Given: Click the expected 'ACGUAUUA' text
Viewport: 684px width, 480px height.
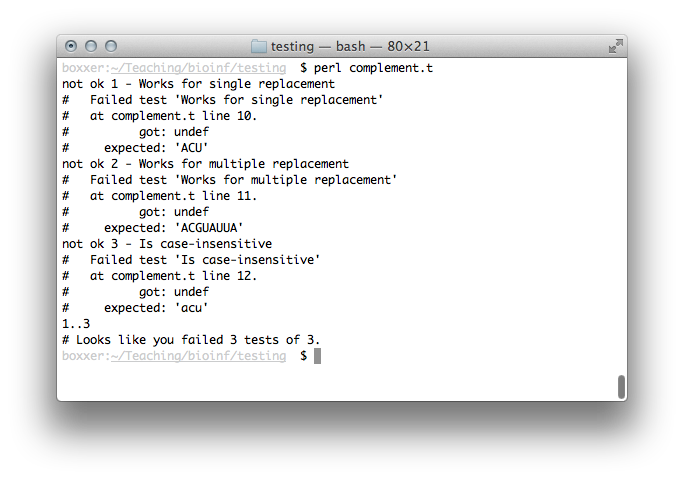Looking at the screenshot, I should [209, 228].
